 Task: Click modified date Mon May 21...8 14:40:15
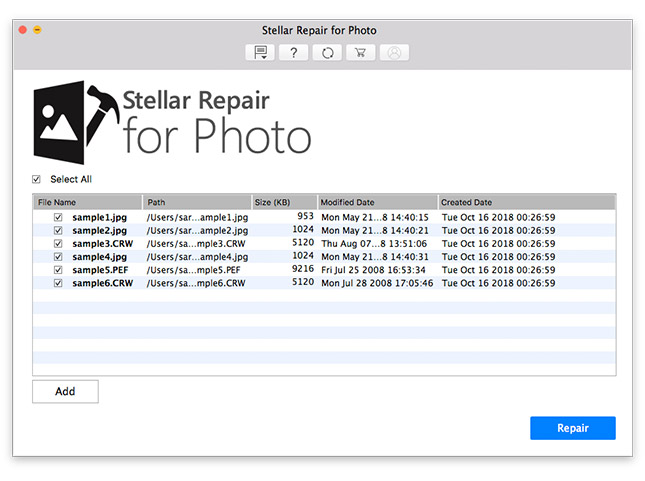375,217
